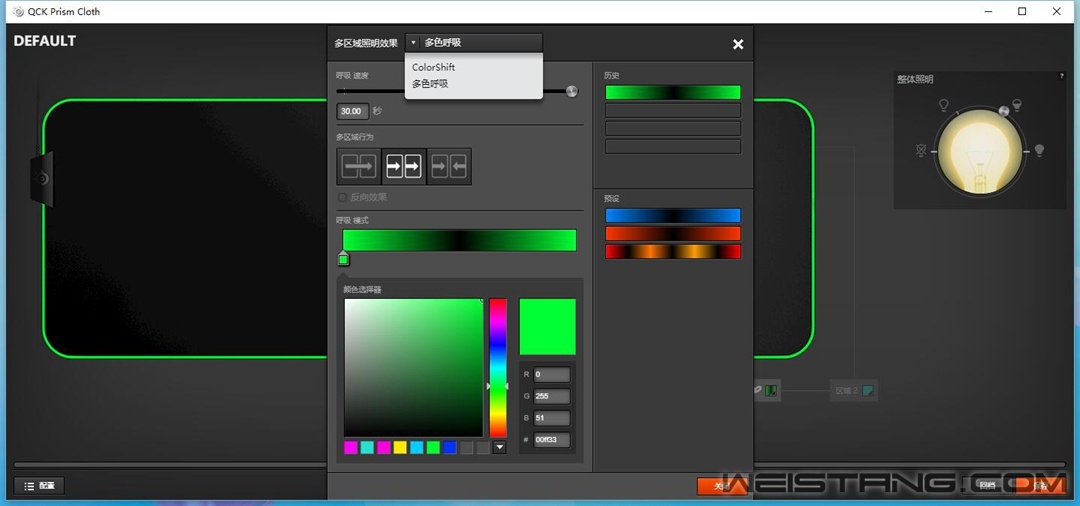
Task: Click the QCK Prism Cloth title bar icon
Action: 19,11
